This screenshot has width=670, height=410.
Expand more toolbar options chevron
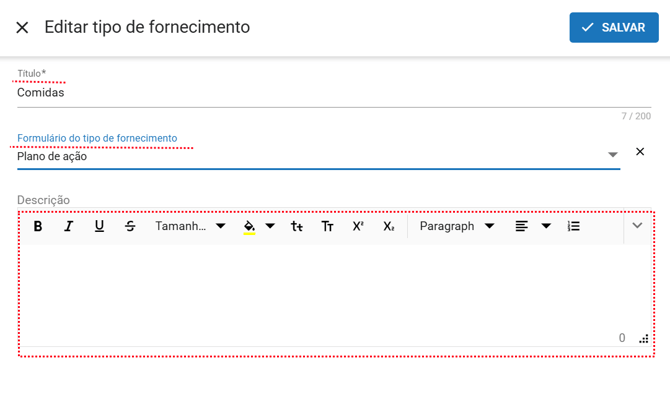[x=637, y=226]
